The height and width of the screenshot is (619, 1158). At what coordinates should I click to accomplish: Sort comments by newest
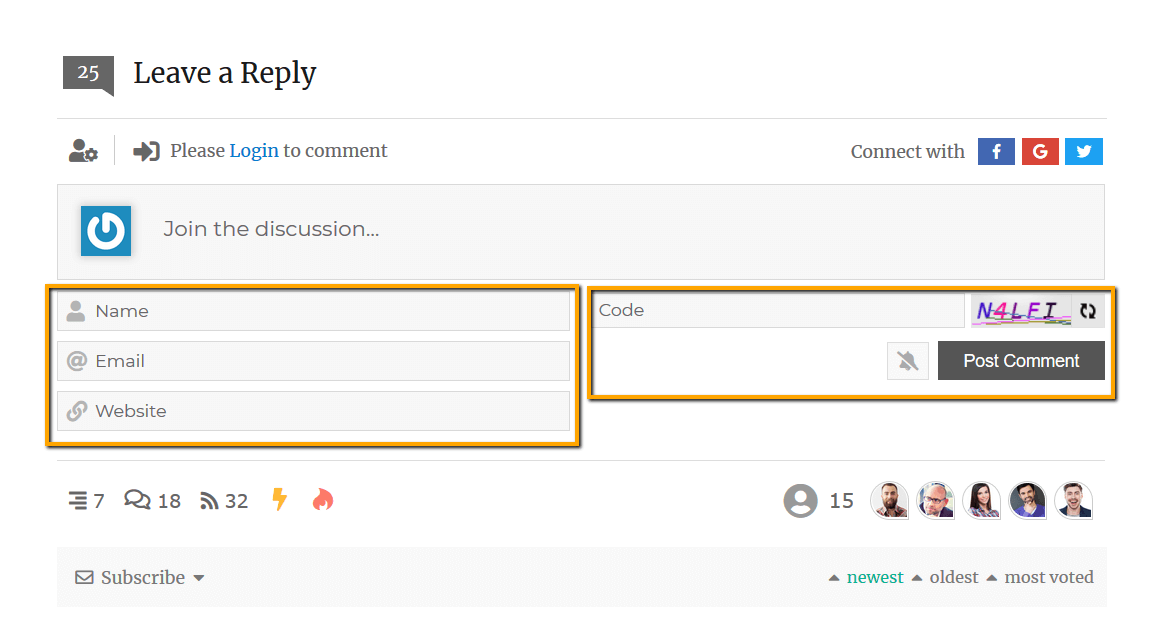[x=875, y=577]
